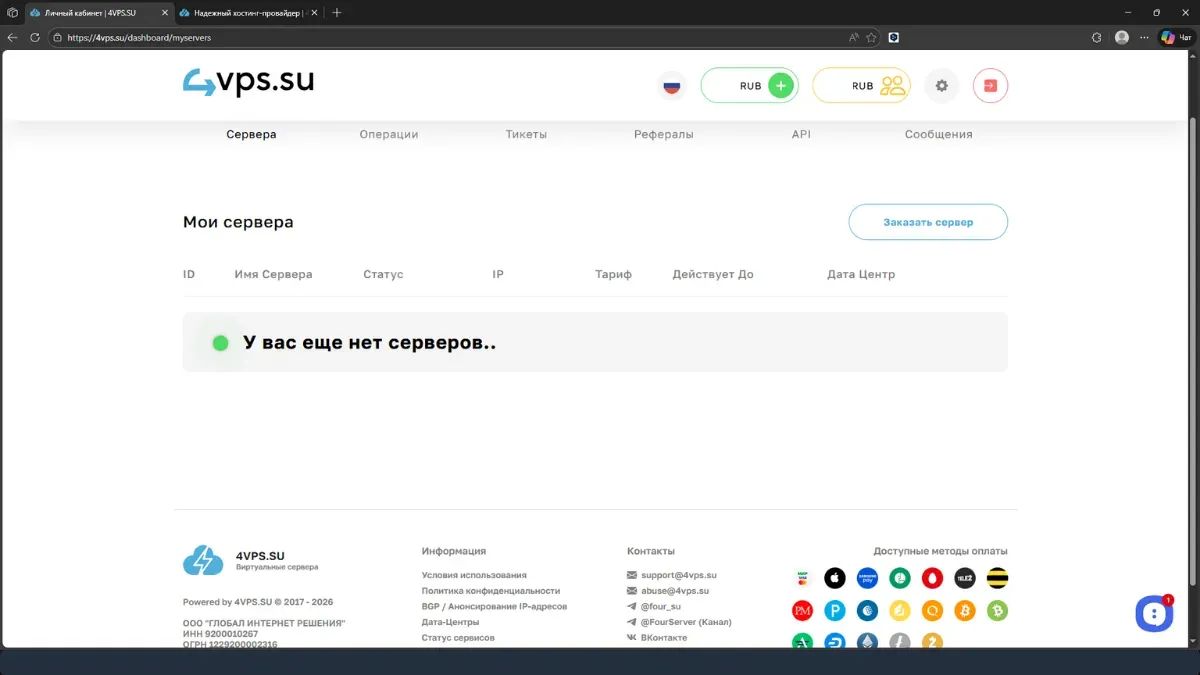Open the Russian flag language selector

671,85
